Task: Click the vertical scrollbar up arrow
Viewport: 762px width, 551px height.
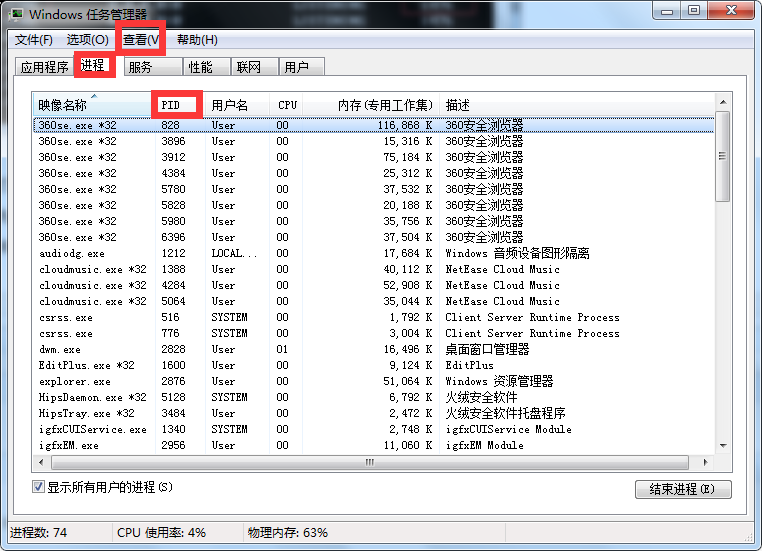Action: click(x=723, y=102)
